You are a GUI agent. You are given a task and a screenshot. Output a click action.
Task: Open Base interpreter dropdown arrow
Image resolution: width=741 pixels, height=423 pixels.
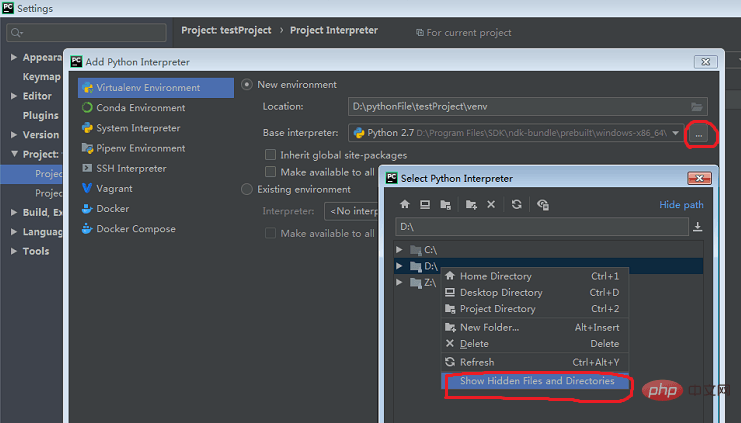[676, 133]
